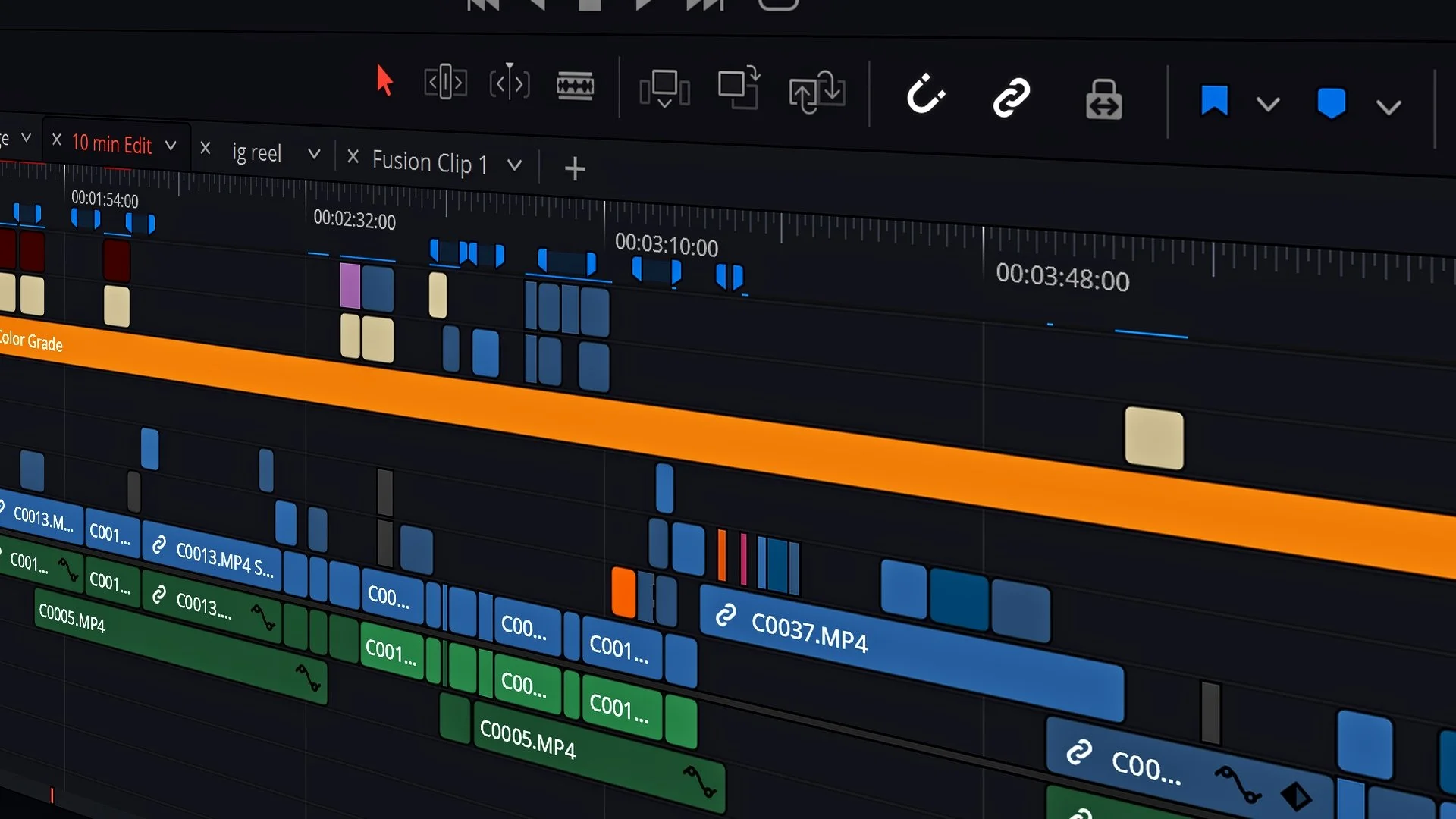Image resolution: width=1456 pixels, height=819 pixels.
Task: Toggle position lock on playhead
Action: tap(1103, 101)
